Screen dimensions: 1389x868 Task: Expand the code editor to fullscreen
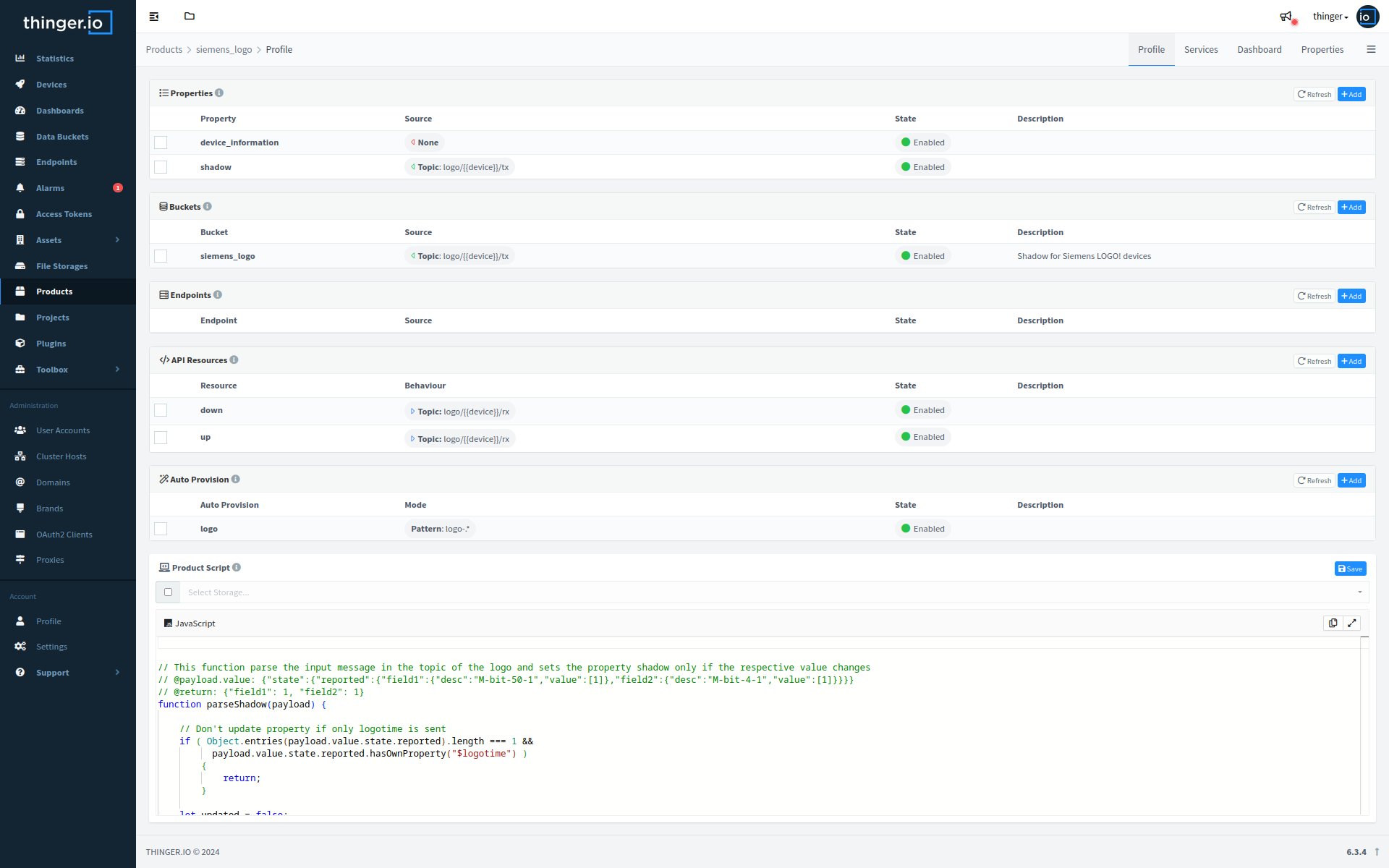click(x=1352, y=623)
